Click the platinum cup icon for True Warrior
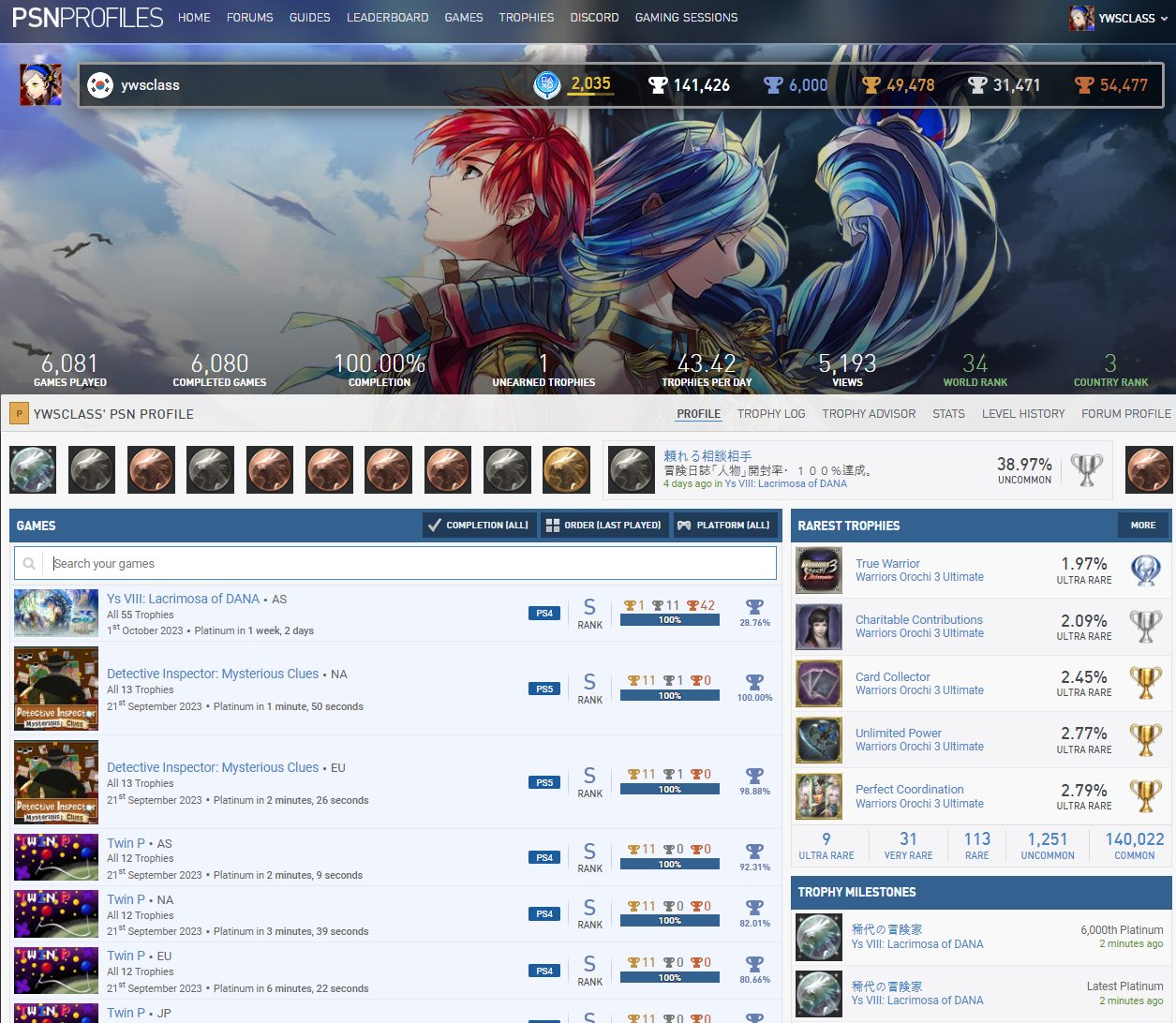Image resolution: width=1176 pixels, height=1023 pixels. pyautogui.click(x=1145, y=571)
